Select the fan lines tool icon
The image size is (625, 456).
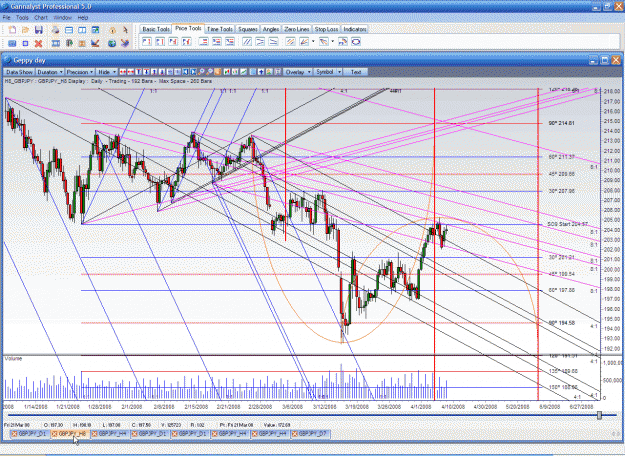(x=304, y=41)
